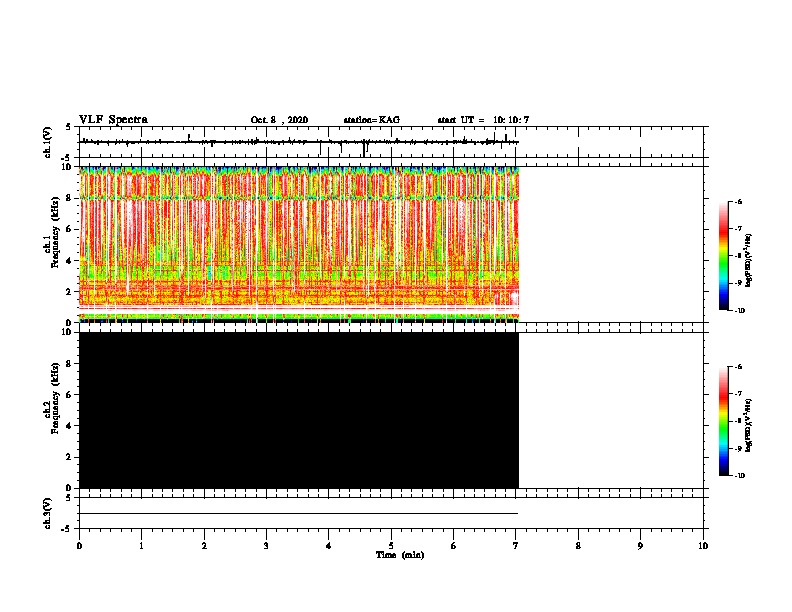Image resolution: width=792 pixels, height=612 pixels.
Task: Click the ch.1 colored spectrogram panel
Action: 299,244
